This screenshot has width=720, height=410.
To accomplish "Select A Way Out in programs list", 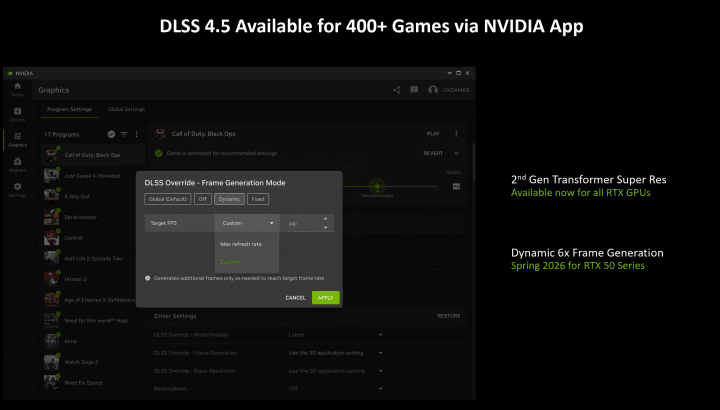I will 93,197.
